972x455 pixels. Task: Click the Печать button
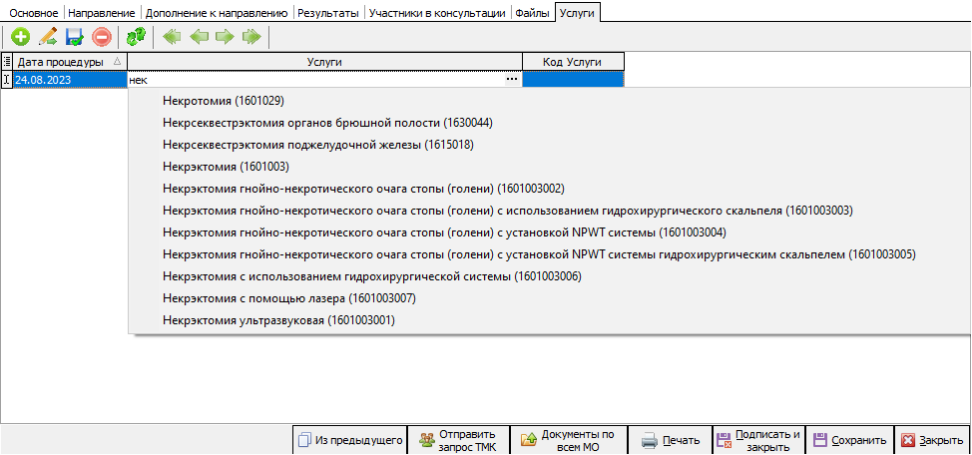[671, 440]
